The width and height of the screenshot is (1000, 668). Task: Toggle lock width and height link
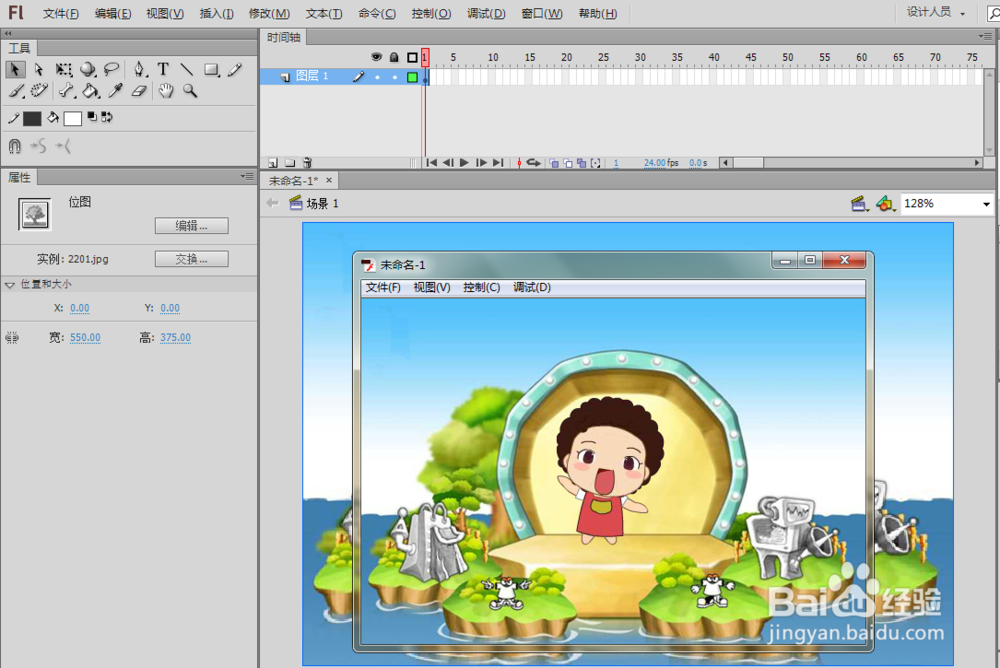(12, 338)
